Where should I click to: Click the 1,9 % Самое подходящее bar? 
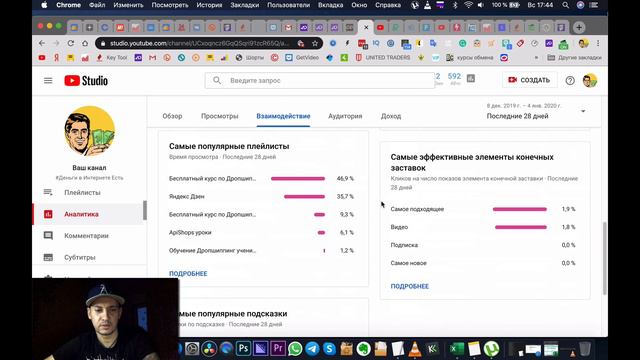click(x=520, y=209)
